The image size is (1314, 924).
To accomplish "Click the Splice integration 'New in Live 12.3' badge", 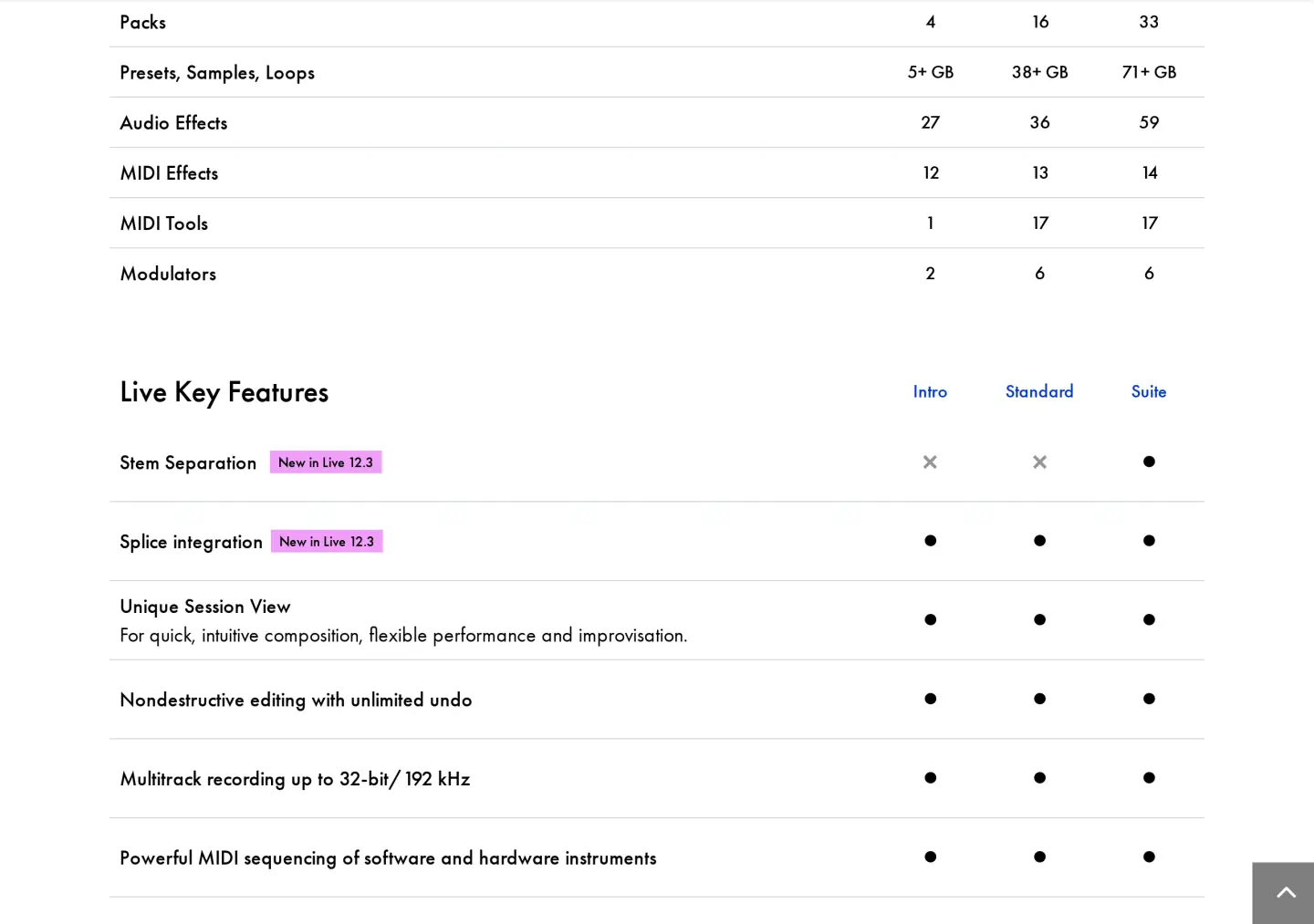I will [x=327, y=542].
